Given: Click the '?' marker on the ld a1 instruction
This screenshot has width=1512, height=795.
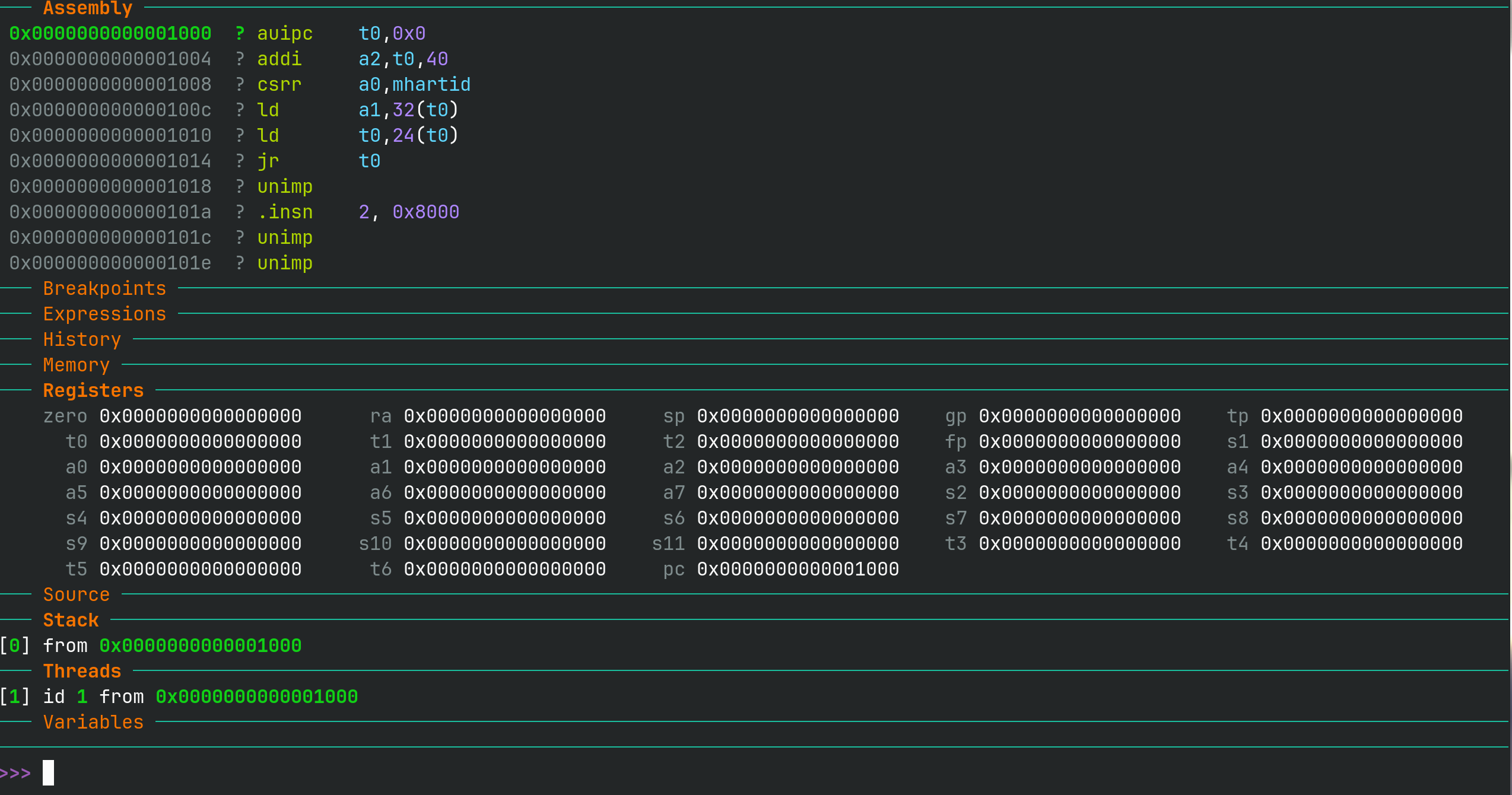Looking at the screenshot, I should [239, 109].
